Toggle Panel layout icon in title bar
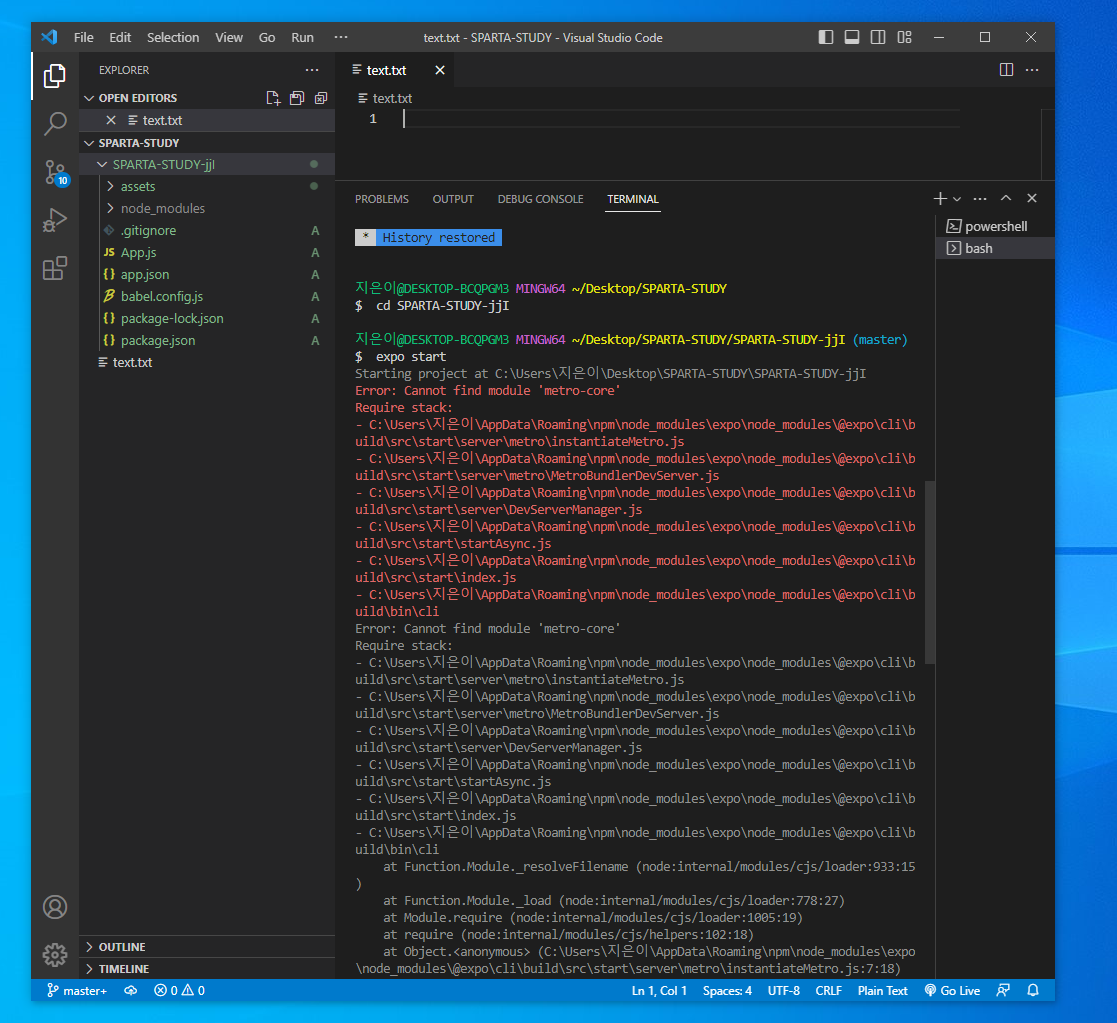Image resolution: width=1117 pixels, height=1023 pixels. [x=852, y=37]
